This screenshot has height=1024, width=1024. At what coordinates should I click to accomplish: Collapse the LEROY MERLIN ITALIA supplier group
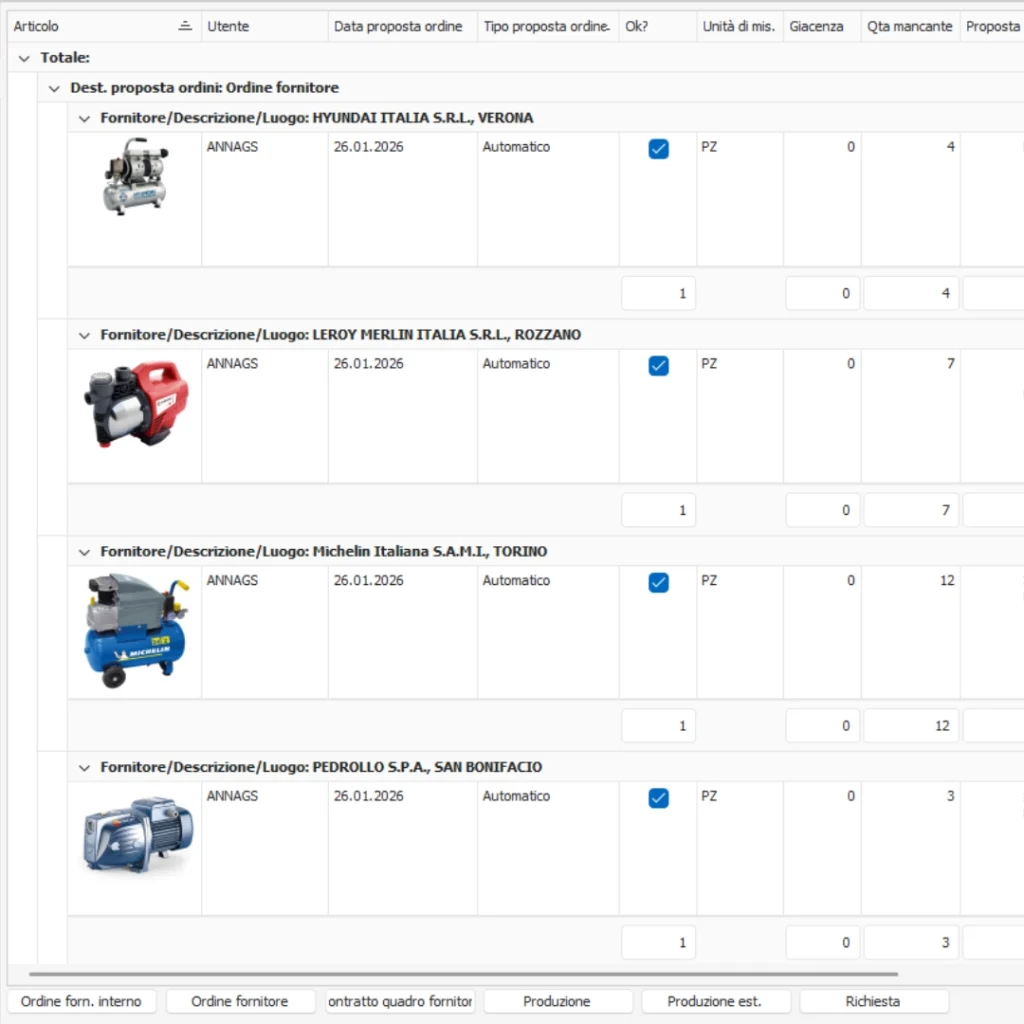(x=84, y=334)
